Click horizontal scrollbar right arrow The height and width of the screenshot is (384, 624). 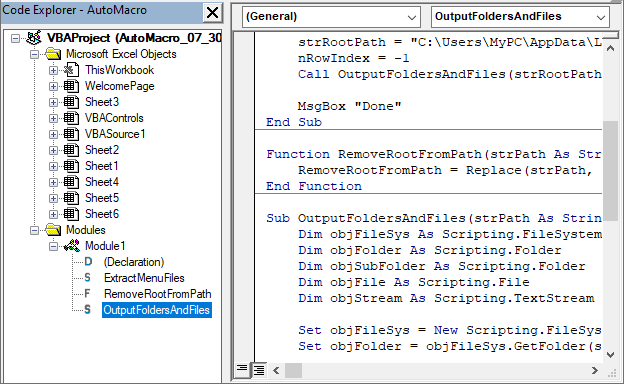595,370
